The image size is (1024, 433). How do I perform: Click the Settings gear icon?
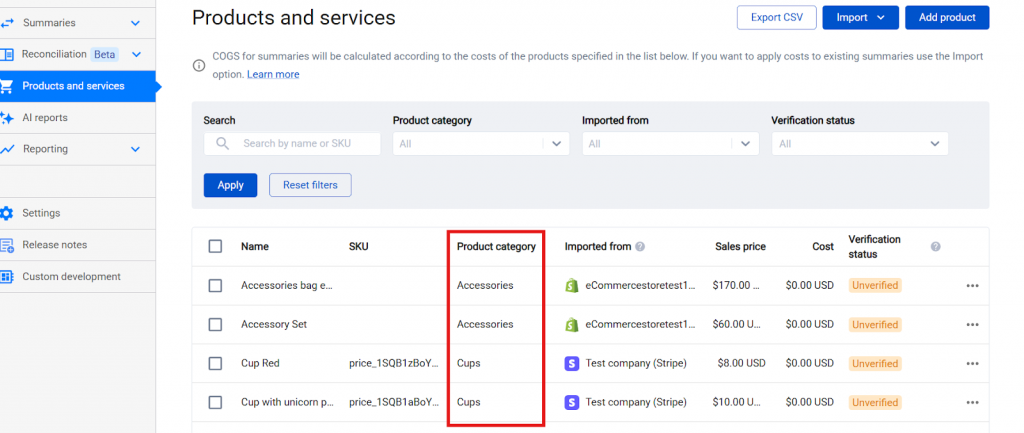[7, 213]
